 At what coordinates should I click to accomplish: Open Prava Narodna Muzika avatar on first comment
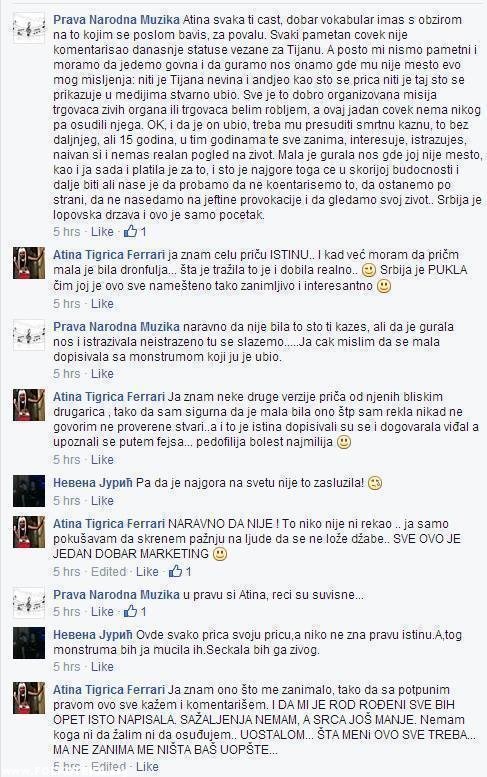pyautogui.click(x=29, y=28)
